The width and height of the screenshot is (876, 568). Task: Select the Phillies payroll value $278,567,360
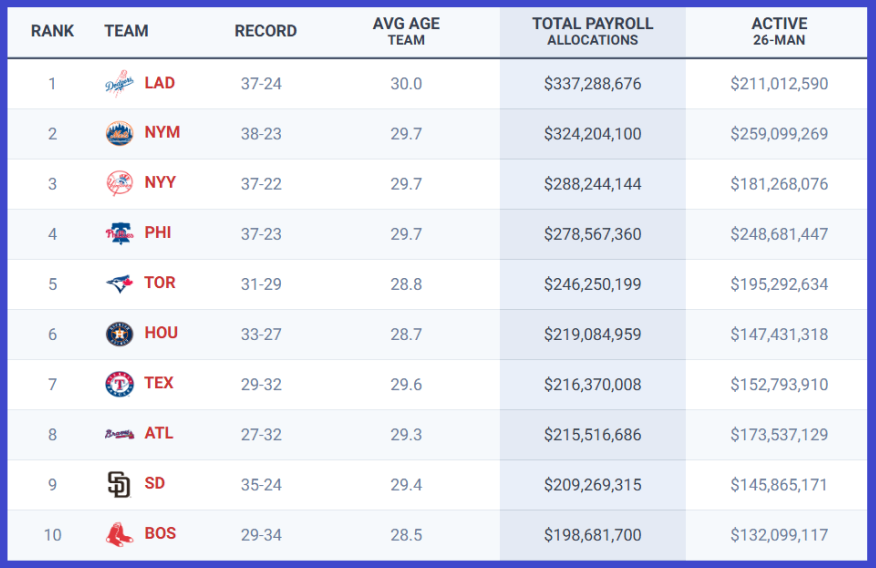[592, 234]
